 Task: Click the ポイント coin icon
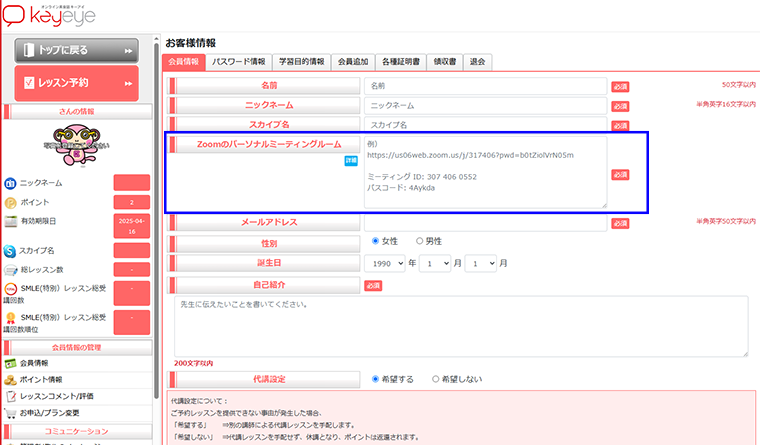click(x=10, y=203)
